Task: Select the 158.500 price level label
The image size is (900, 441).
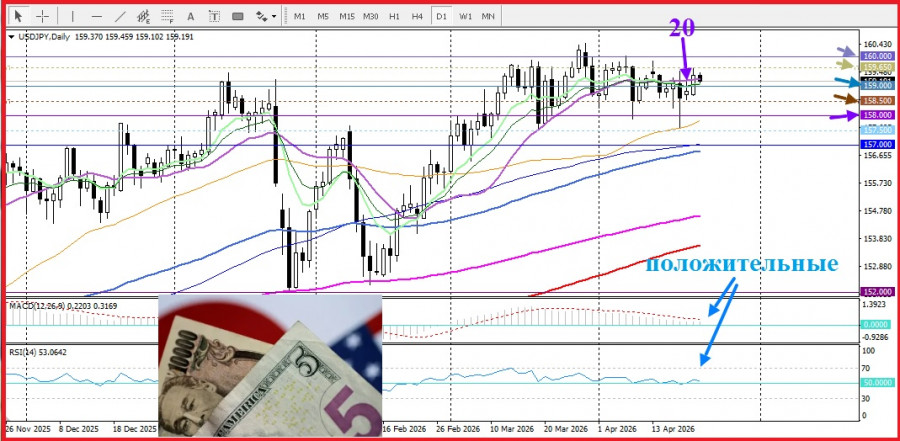Action: tap(878, 100)
